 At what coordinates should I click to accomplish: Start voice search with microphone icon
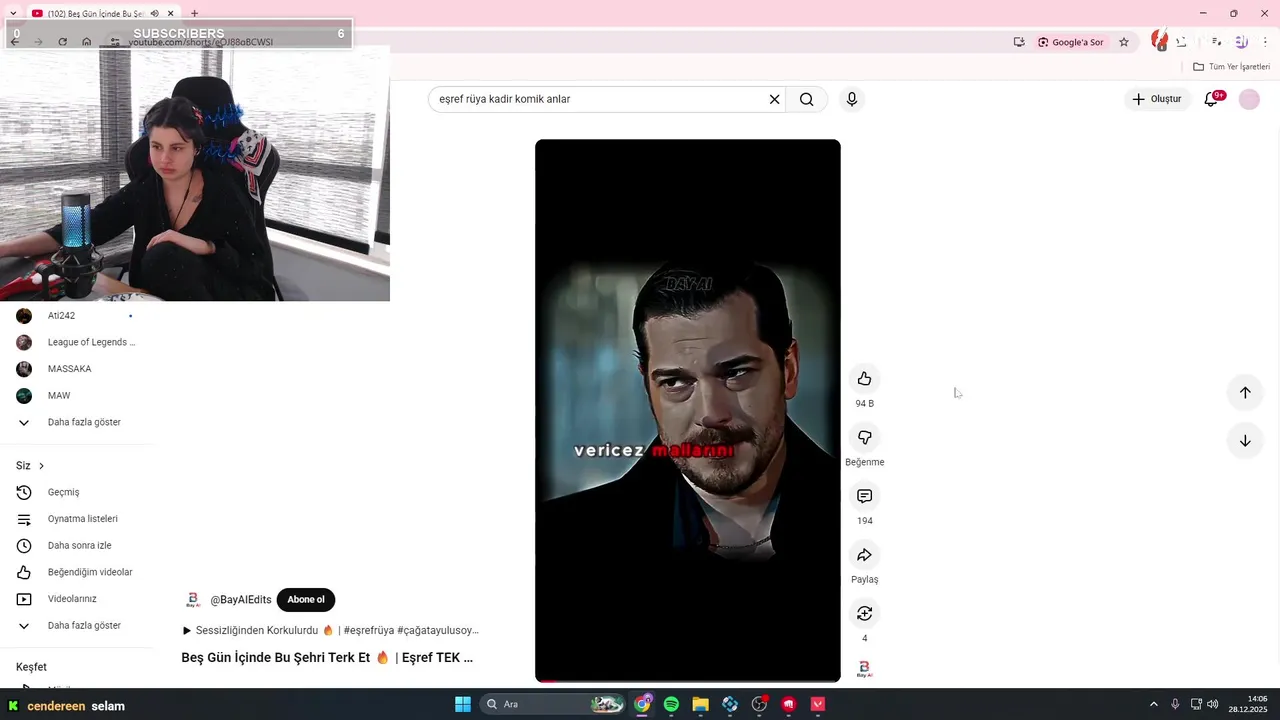[852, 99]
